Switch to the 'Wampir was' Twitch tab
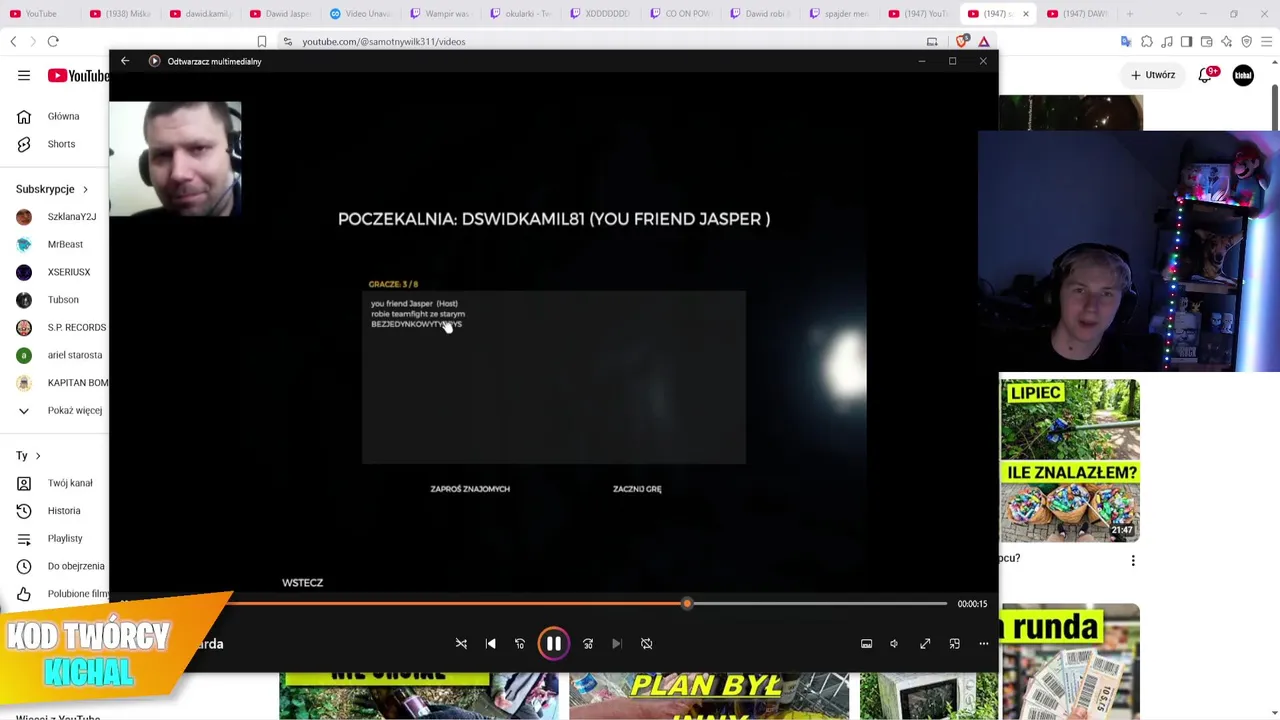The height and width of the screenshot is (720, 1280). point(441,14)
